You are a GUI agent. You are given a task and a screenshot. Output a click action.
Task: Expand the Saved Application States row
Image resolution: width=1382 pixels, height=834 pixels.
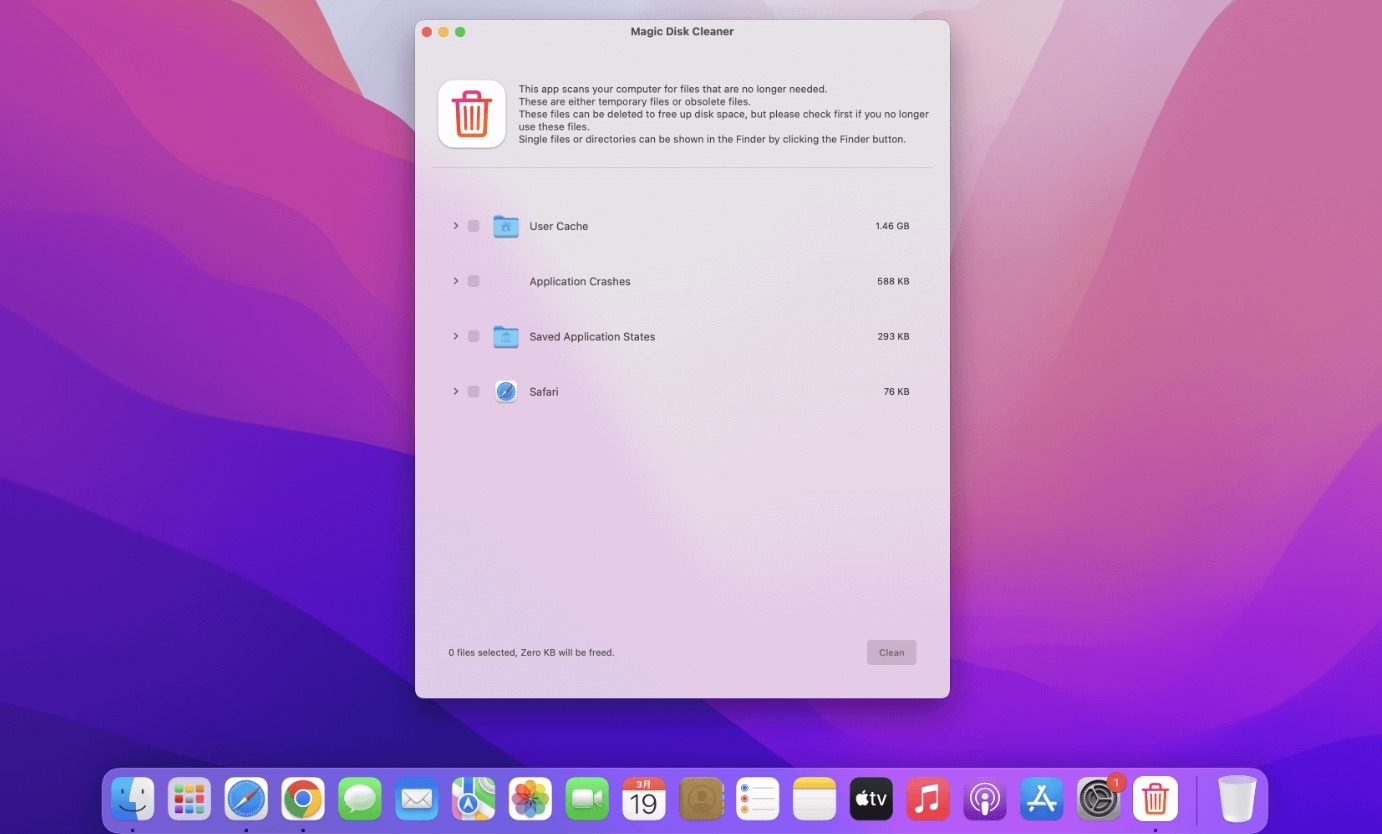point(456,337)
